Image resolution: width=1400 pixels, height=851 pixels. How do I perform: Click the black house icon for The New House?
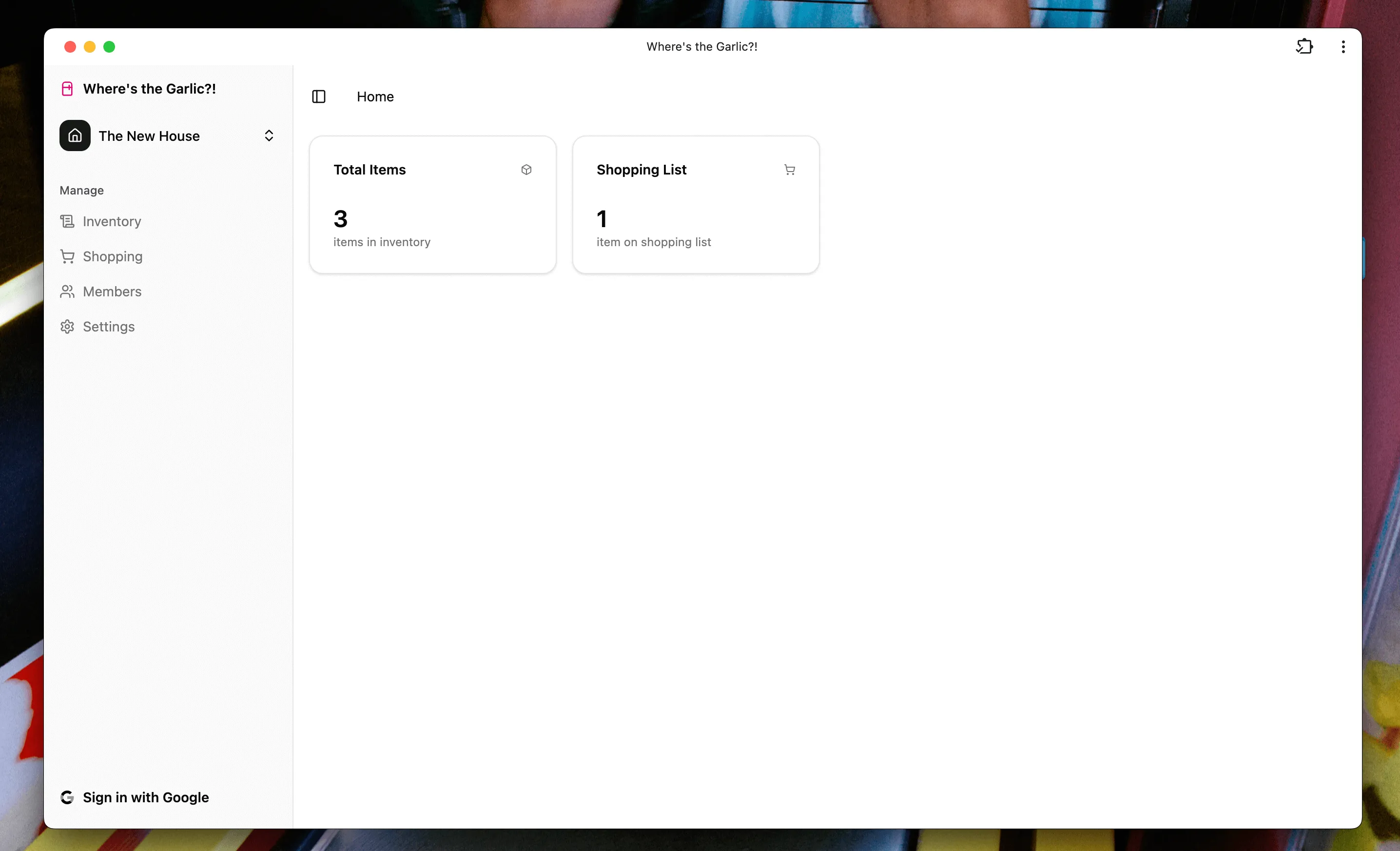[x=75, y=135]
